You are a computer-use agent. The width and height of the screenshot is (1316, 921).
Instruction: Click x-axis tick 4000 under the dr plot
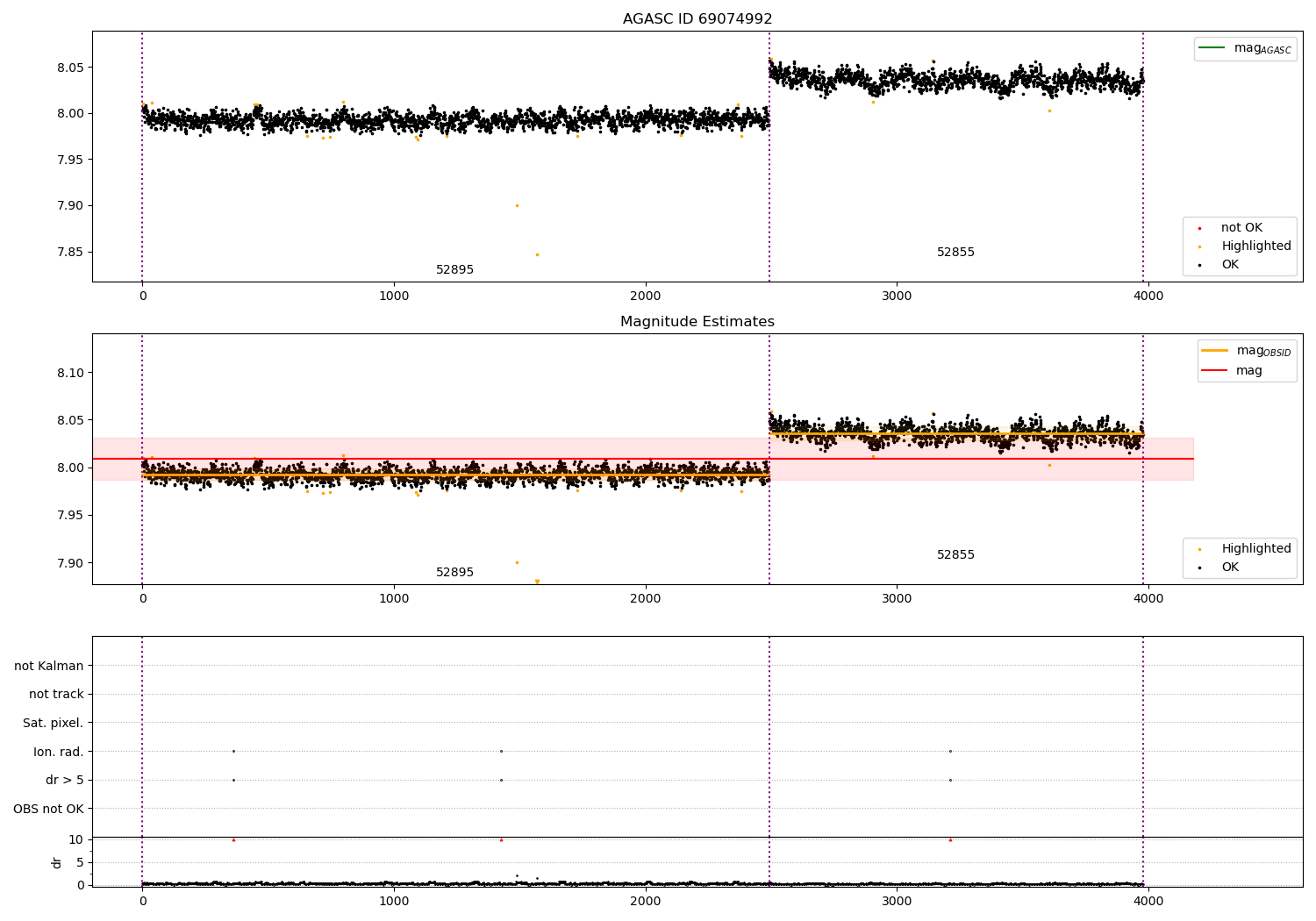click(1148, 901)
